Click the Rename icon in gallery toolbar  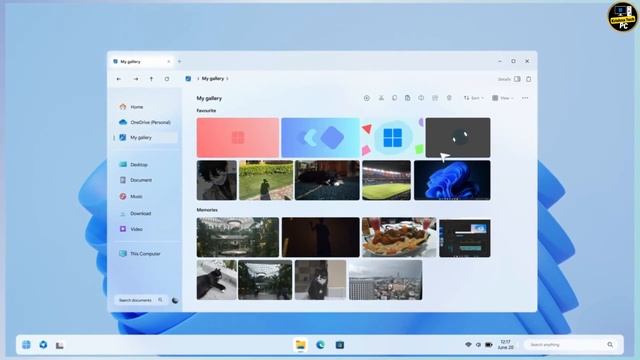click(421, 98)
